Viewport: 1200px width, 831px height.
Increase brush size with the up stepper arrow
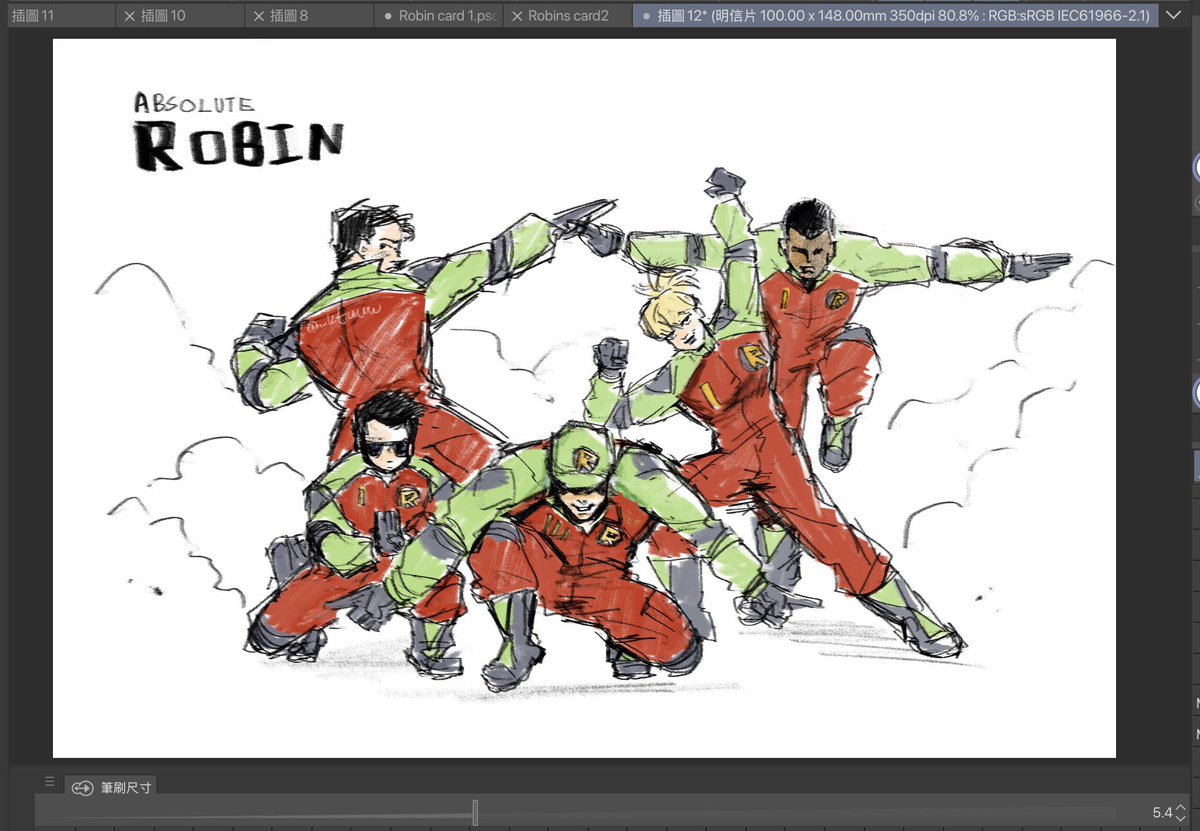pos(1180,807)
